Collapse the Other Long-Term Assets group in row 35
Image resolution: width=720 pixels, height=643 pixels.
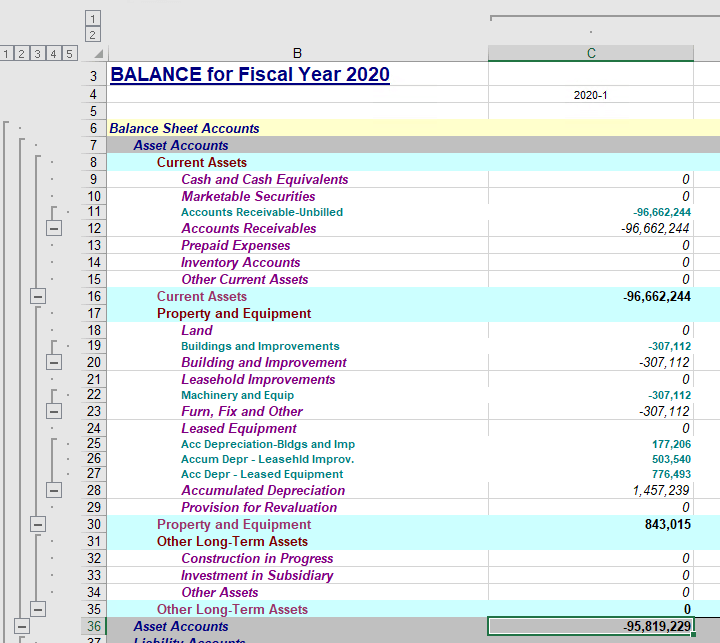[x=38, y=609]
